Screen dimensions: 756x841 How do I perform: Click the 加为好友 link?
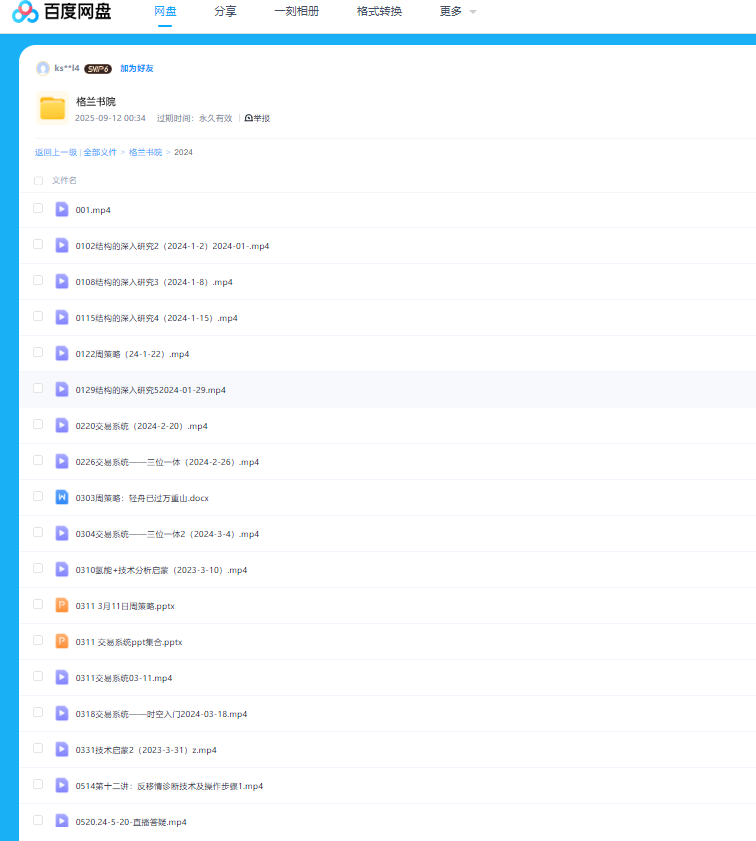point(137,69)
